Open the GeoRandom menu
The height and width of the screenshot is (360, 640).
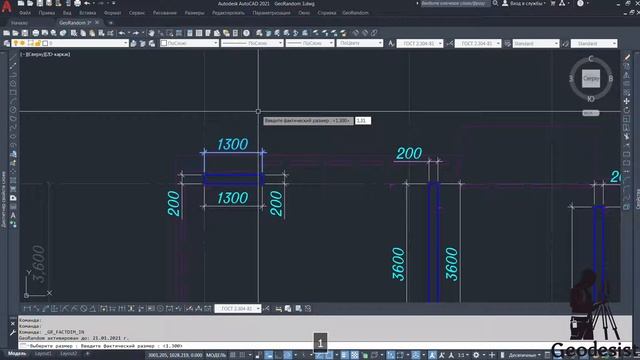click(x=356, y=13)
